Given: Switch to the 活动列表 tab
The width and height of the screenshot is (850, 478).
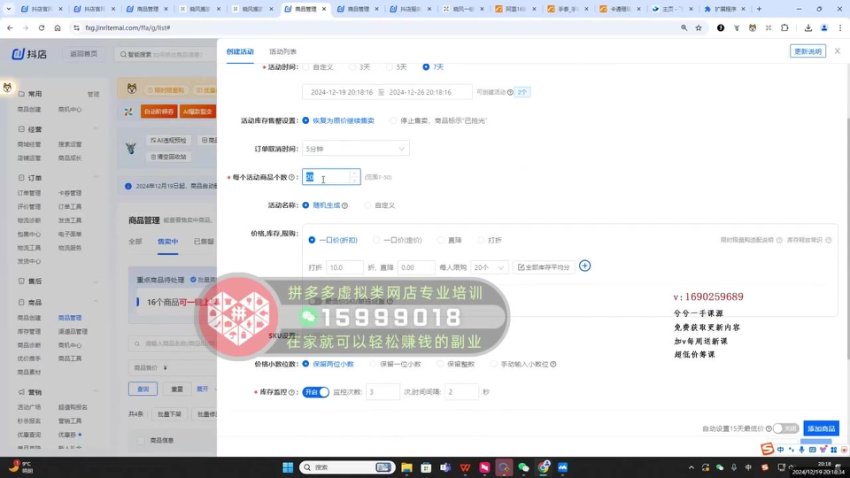Looking at the screenshot, I should pyautogui.click(x=283, y=51).
